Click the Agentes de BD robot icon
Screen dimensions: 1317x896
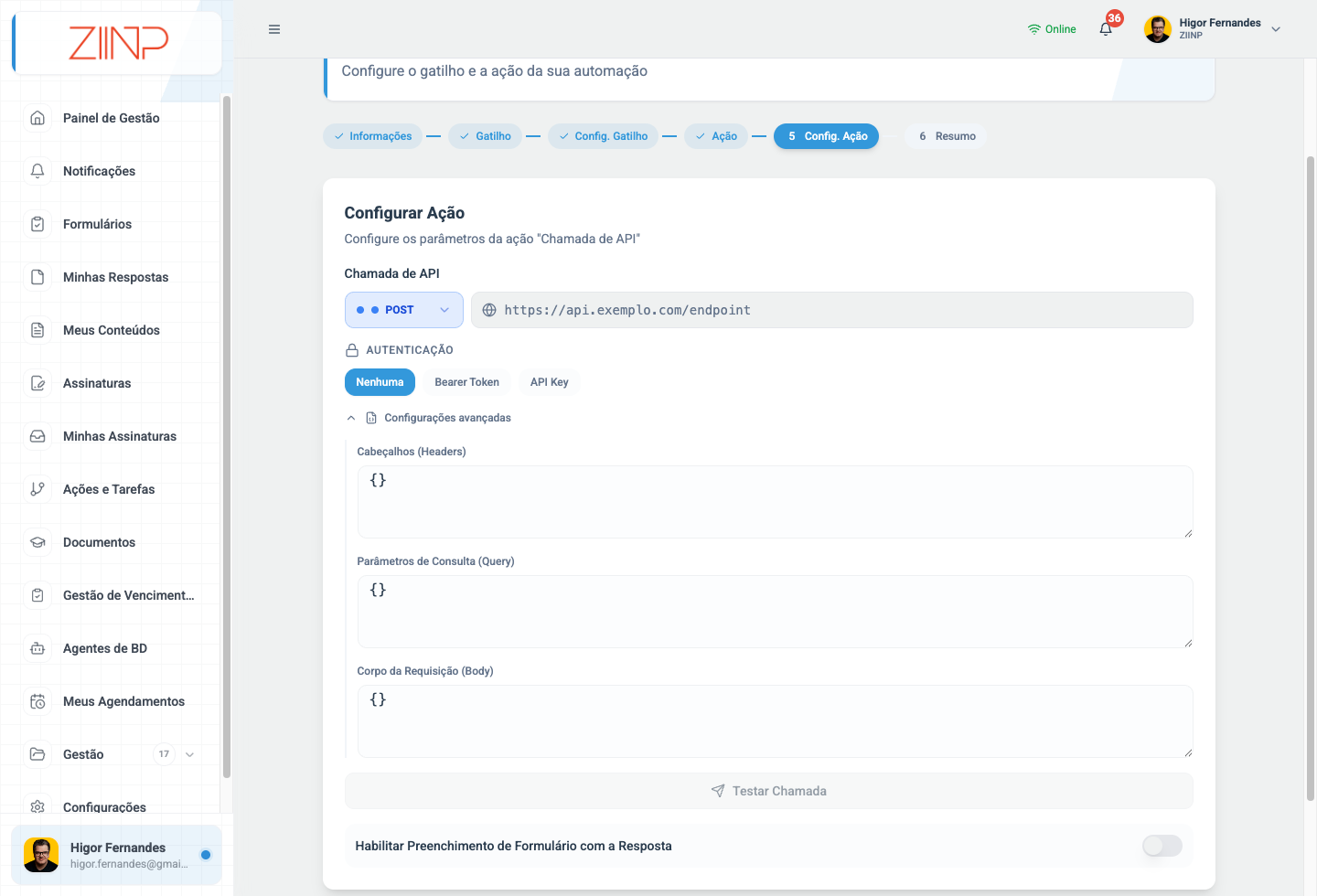[x=37, y=648]
